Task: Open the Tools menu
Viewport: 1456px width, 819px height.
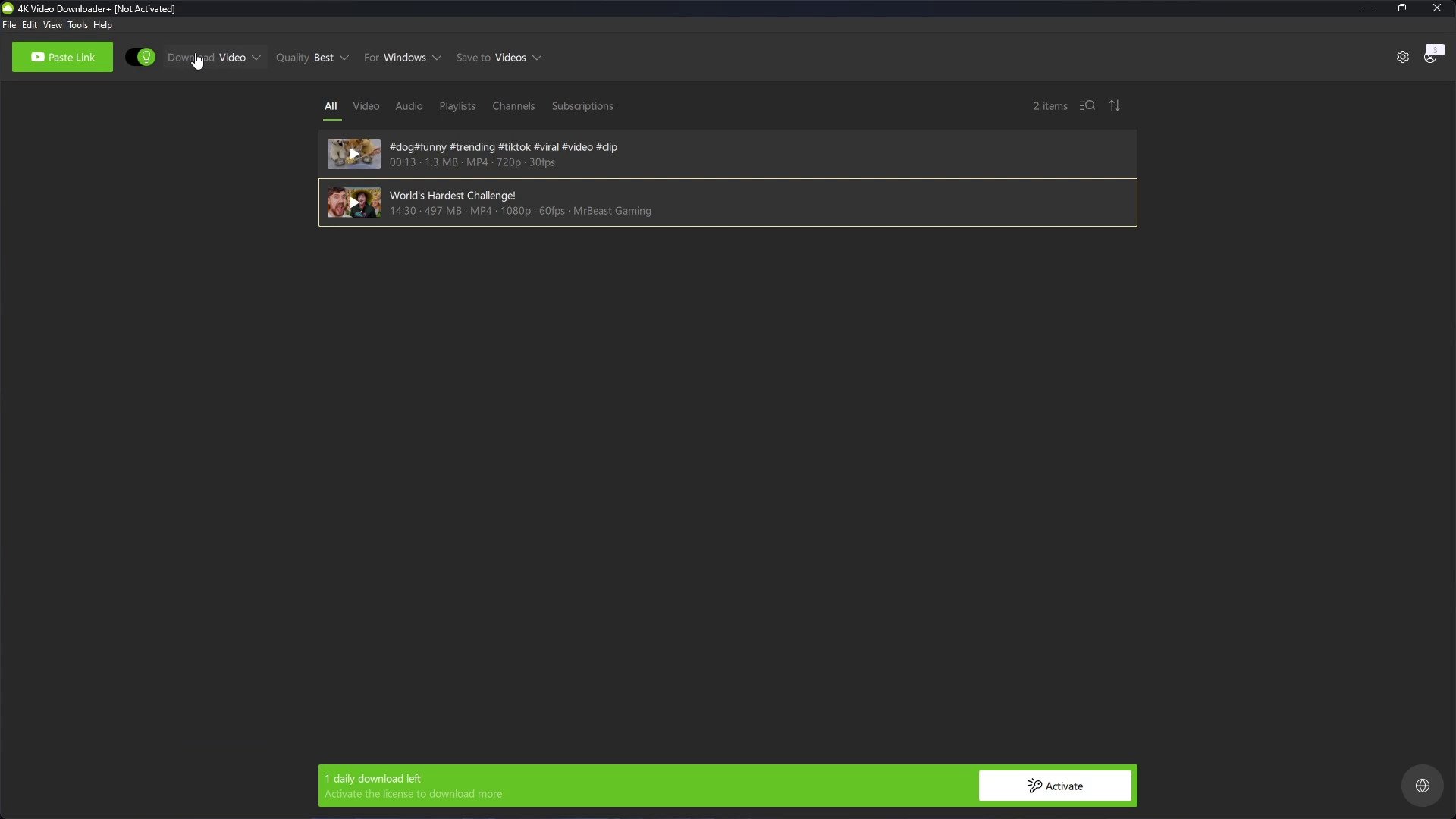Action: 77,25
